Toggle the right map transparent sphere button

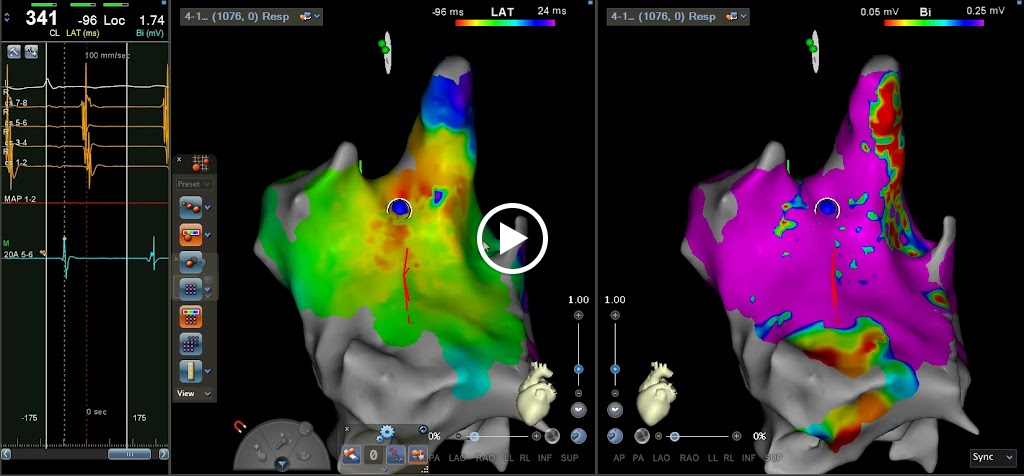[641, 436]
